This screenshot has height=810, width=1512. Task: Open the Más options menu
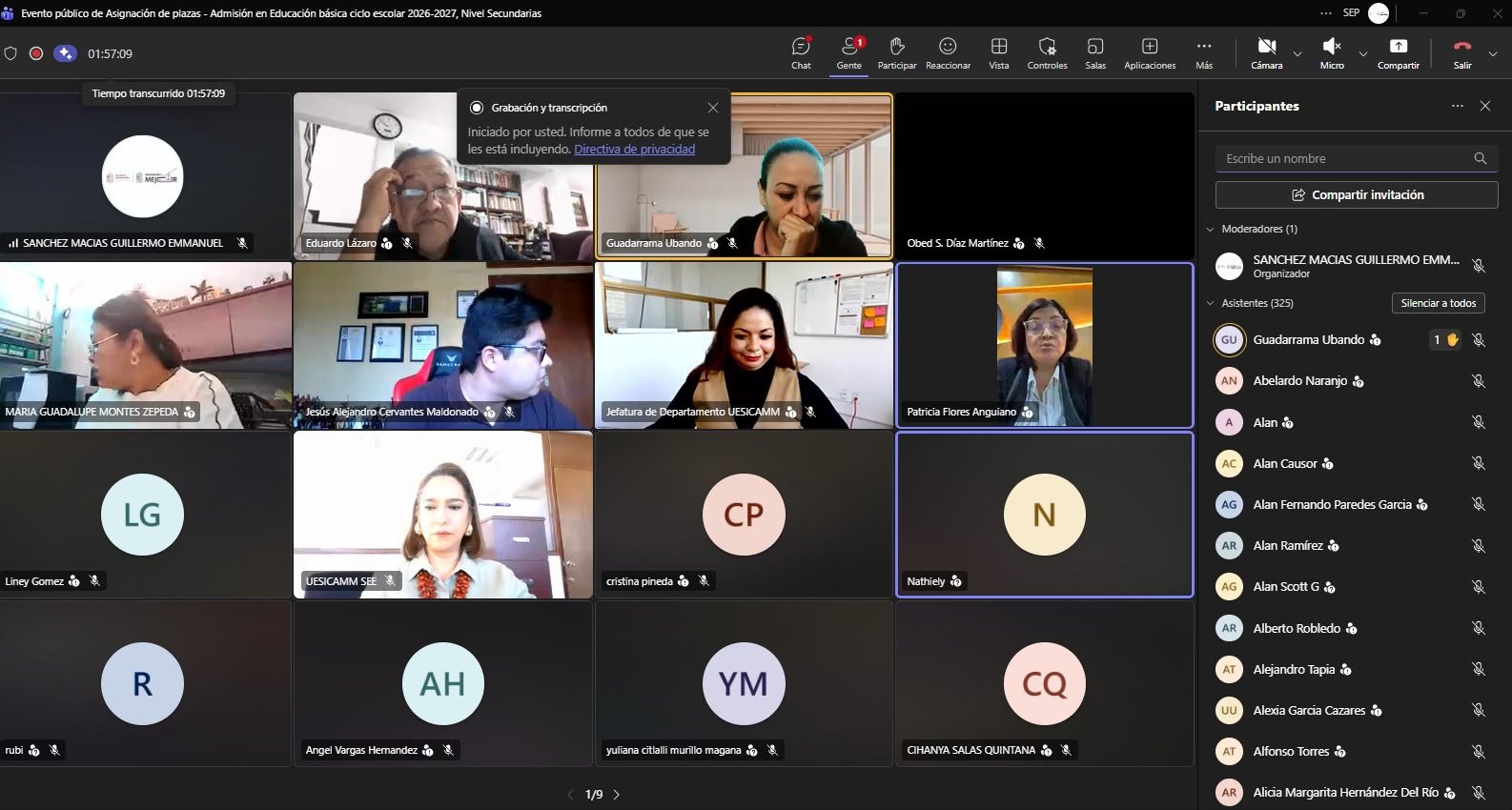tap(1204, 53)
